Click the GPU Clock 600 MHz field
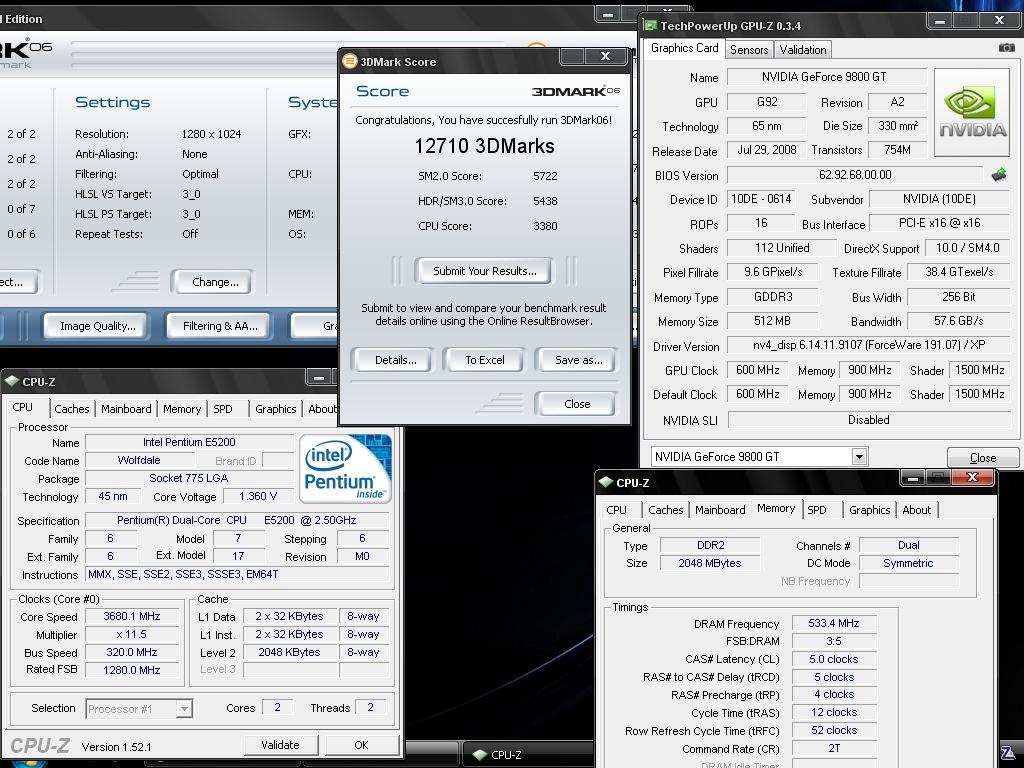The image size is (1024, 768). coord(758,370)
